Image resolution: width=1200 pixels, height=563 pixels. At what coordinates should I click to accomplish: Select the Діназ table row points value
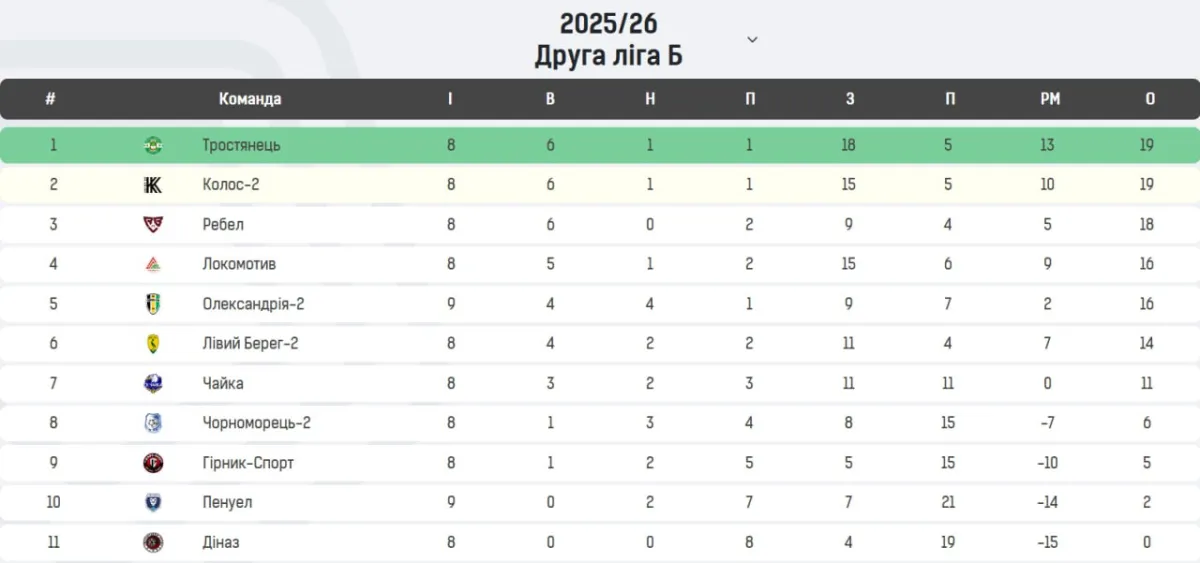(x=1147, y=542)
